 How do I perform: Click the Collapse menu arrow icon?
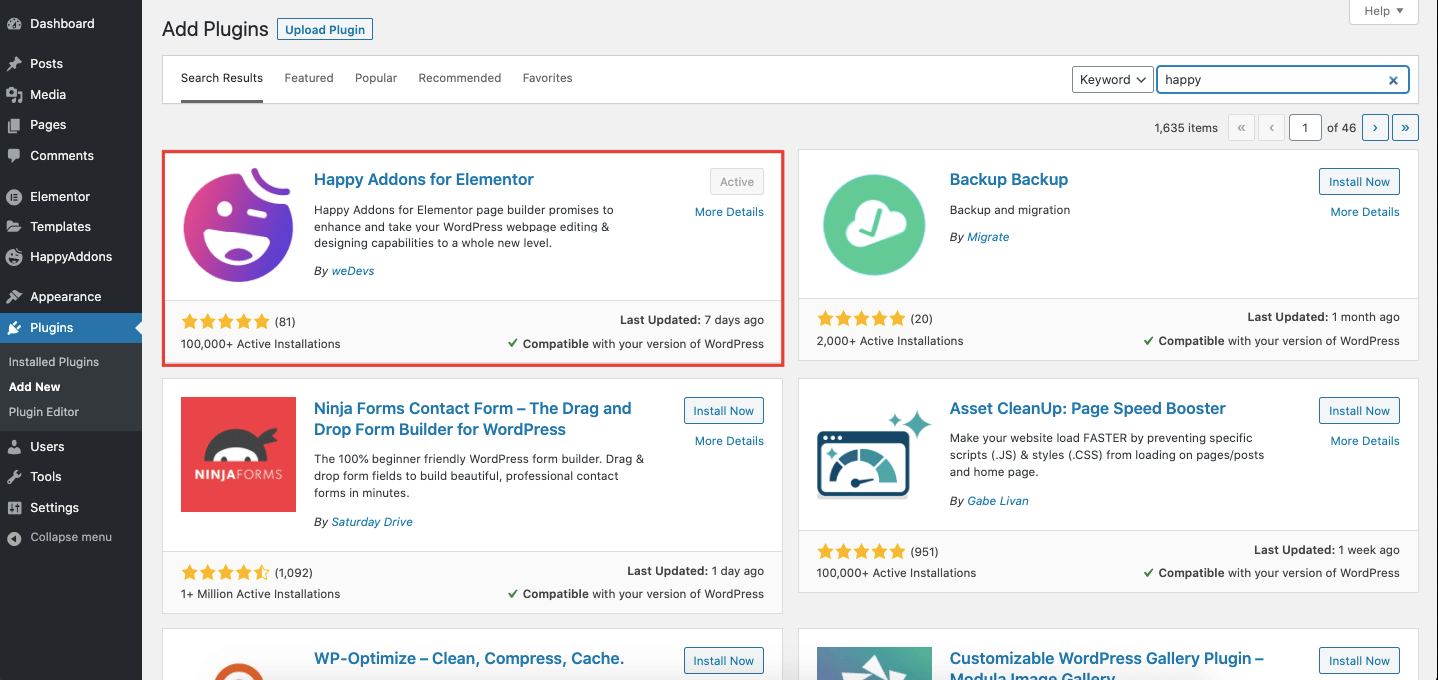click(x=14, y=538)
